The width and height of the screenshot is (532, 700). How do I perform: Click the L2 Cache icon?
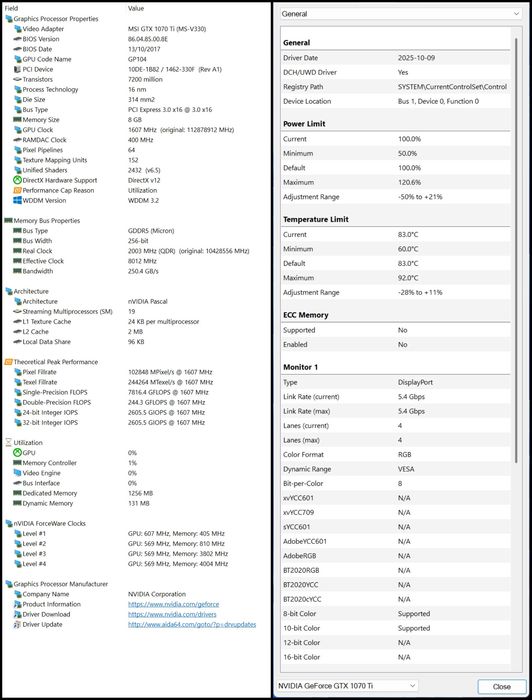pyautogui.click(x=17, y=332)
